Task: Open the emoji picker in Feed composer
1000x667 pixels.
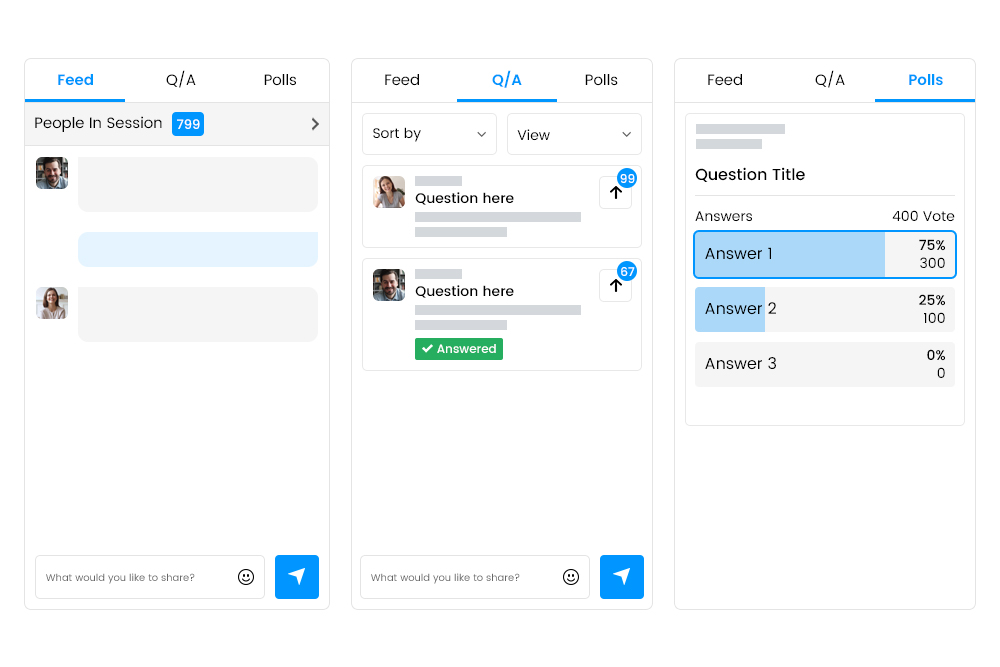Action: [x=246, y=577]
